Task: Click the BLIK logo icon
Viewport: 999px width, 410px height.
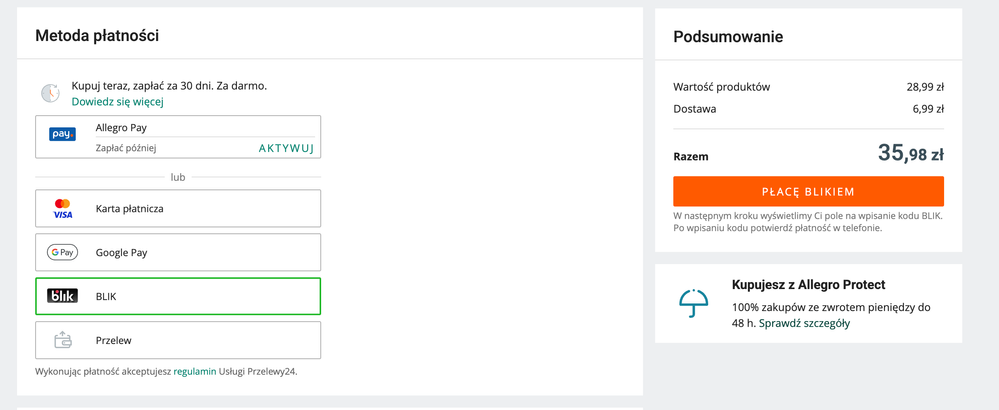Action: click(x=63, y=296)
